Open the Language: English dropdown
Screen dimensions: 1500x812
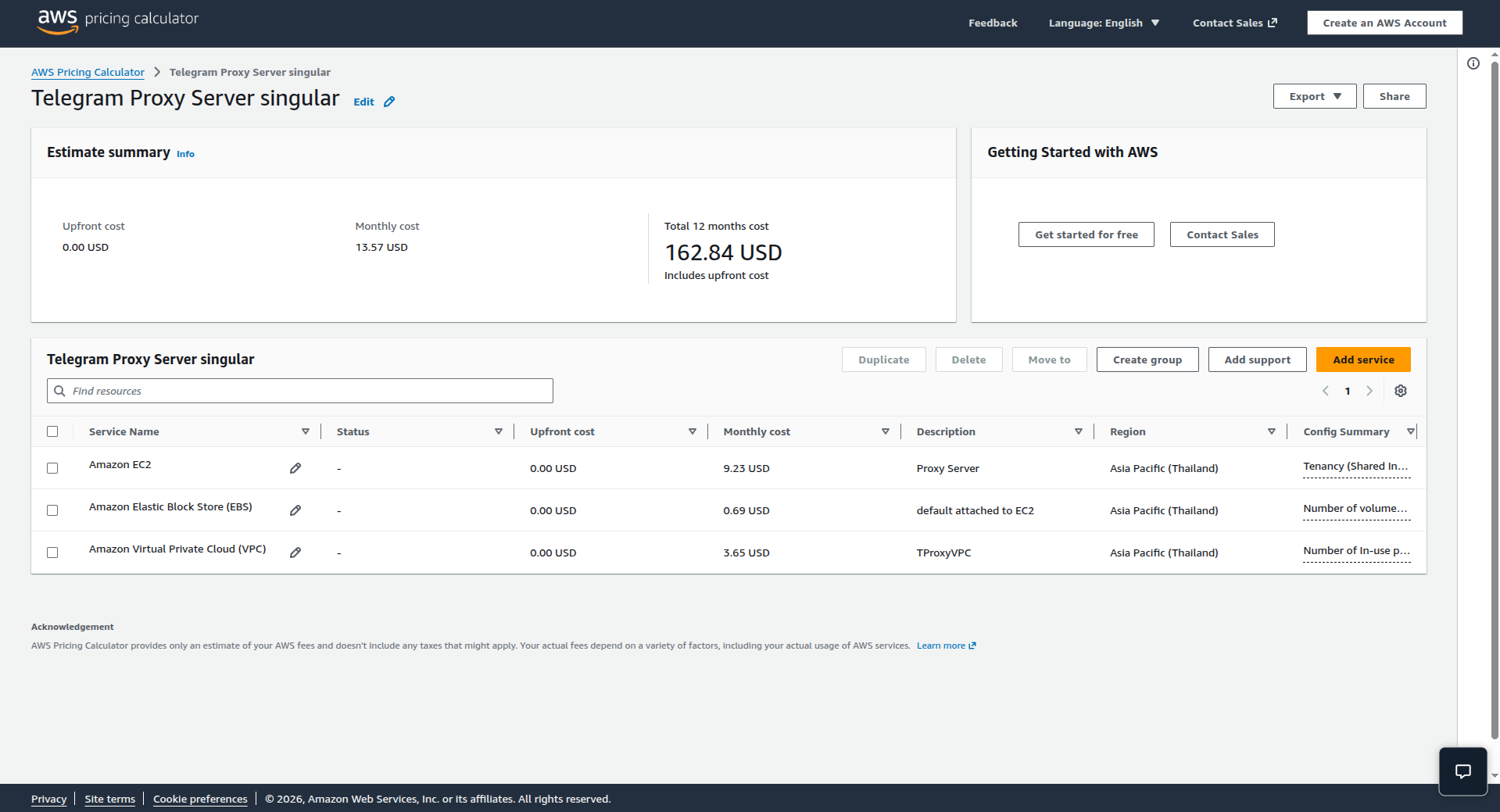pos(1104,23)
